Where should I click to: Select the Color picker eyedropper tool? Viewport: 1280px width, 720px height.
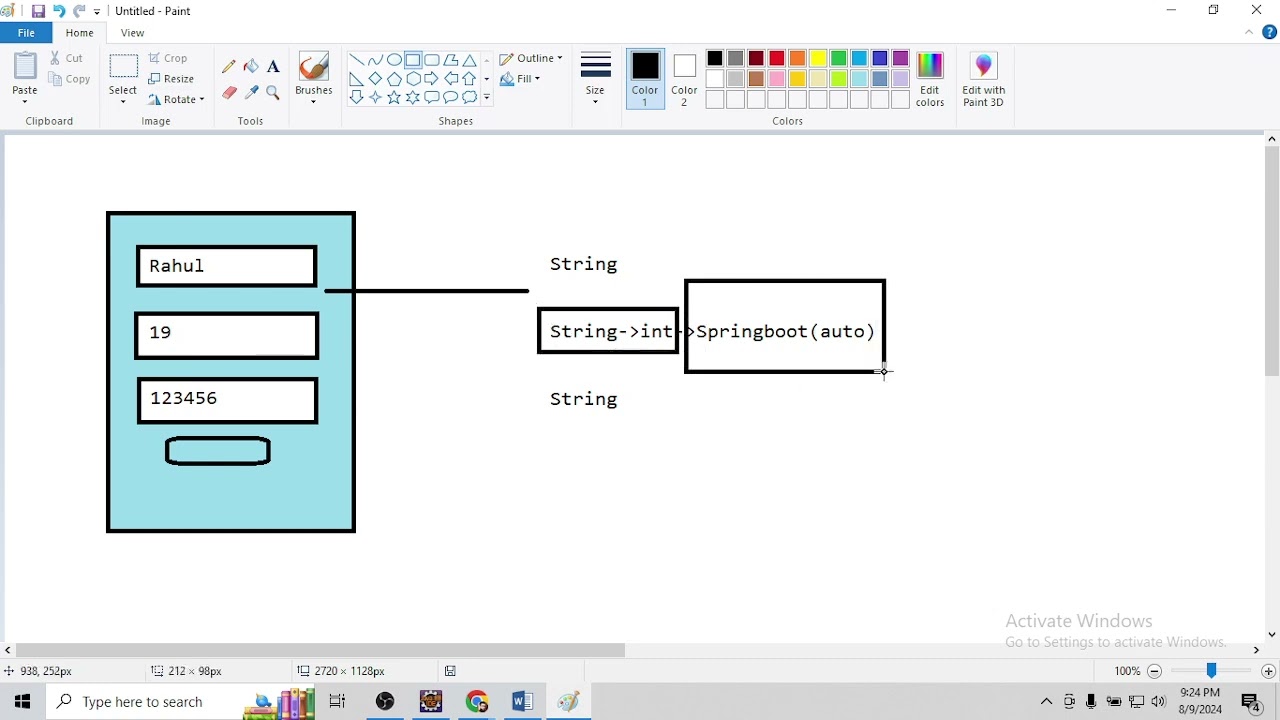pos(251,93)
